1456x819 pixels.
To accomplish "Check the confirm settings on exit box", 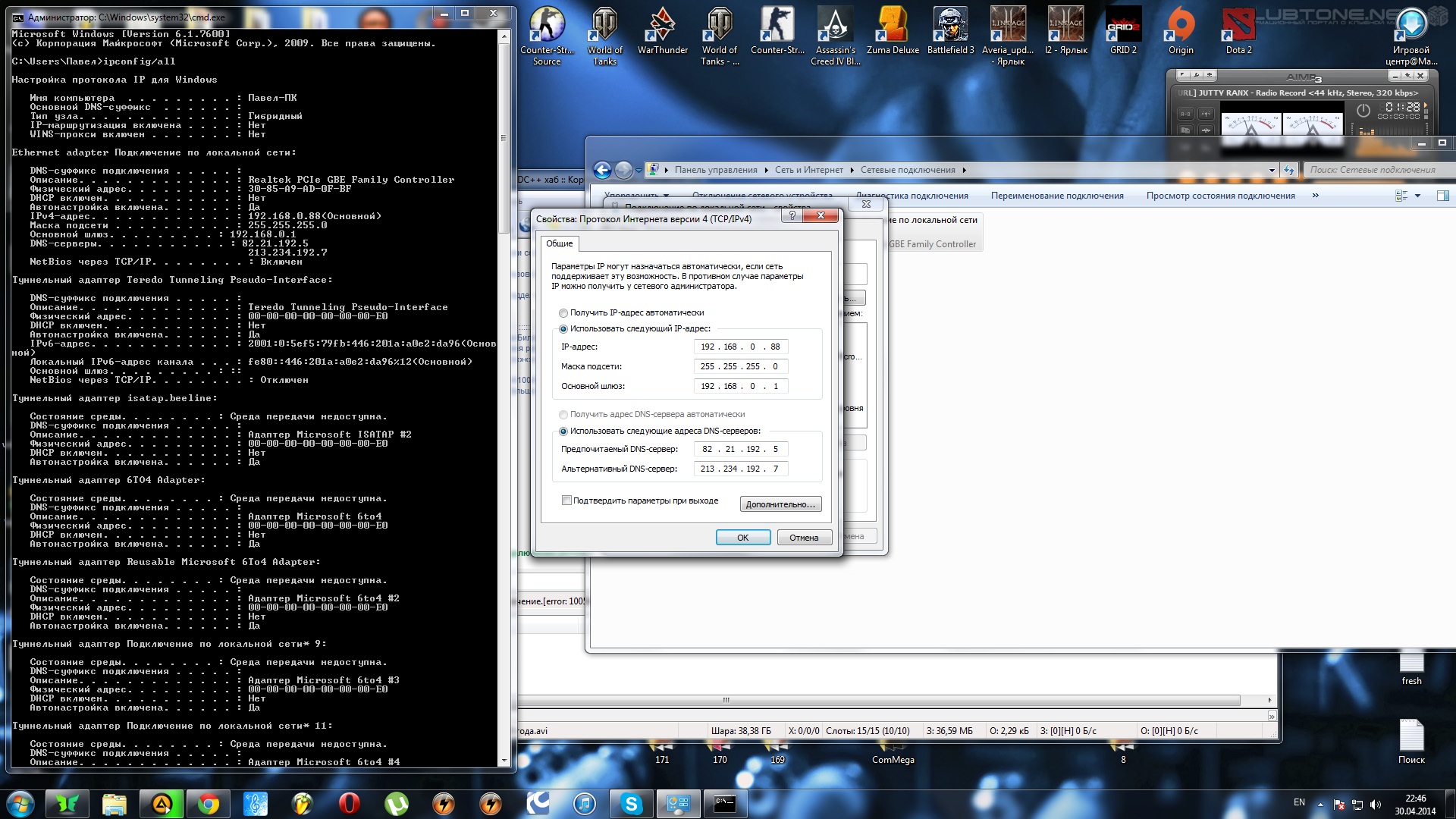I will pyautogui.click(x=566, y=500).
